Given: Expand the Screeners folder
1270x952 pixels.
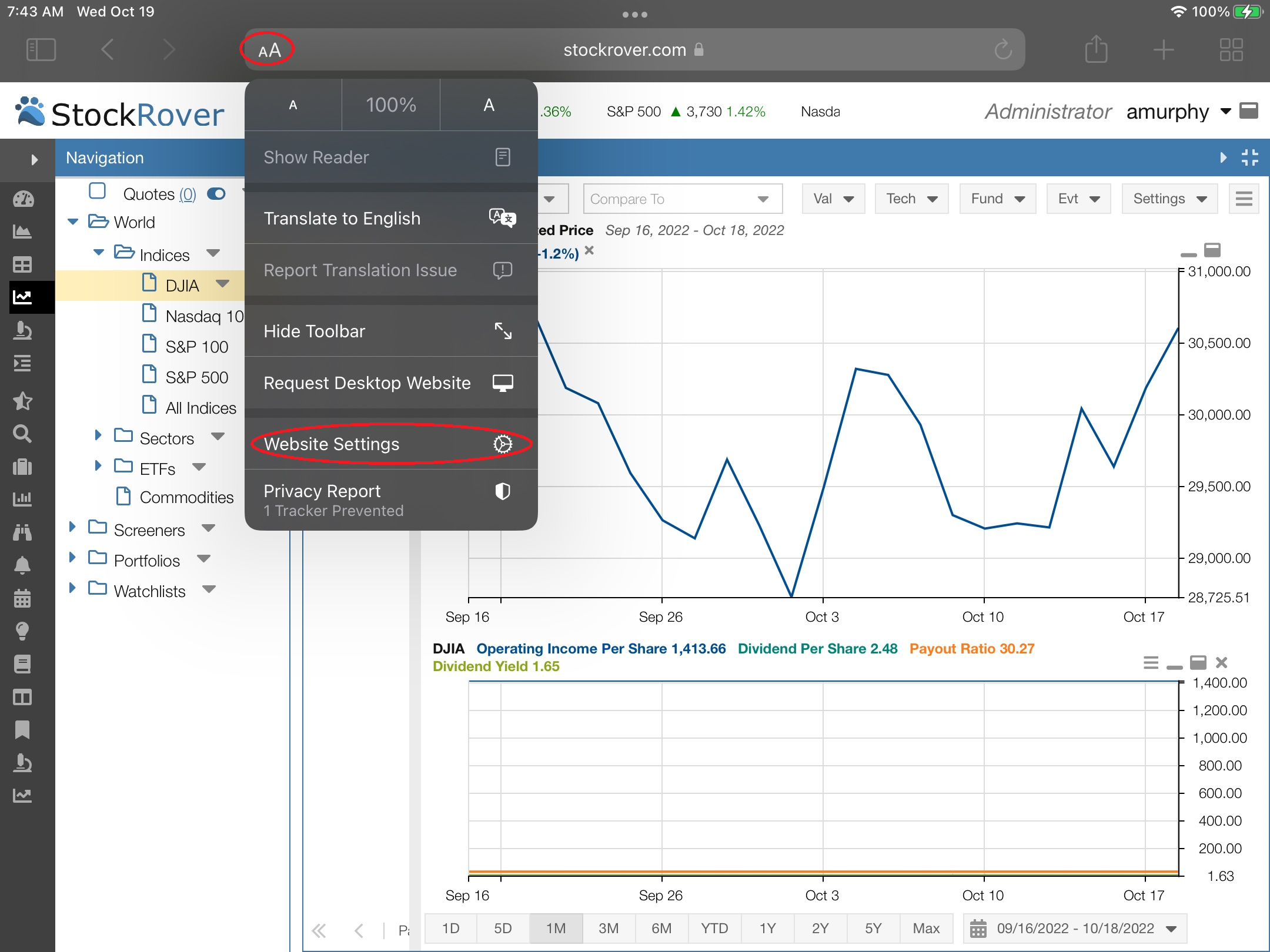Looking at the screenshot, I should [x=72, y=527].
